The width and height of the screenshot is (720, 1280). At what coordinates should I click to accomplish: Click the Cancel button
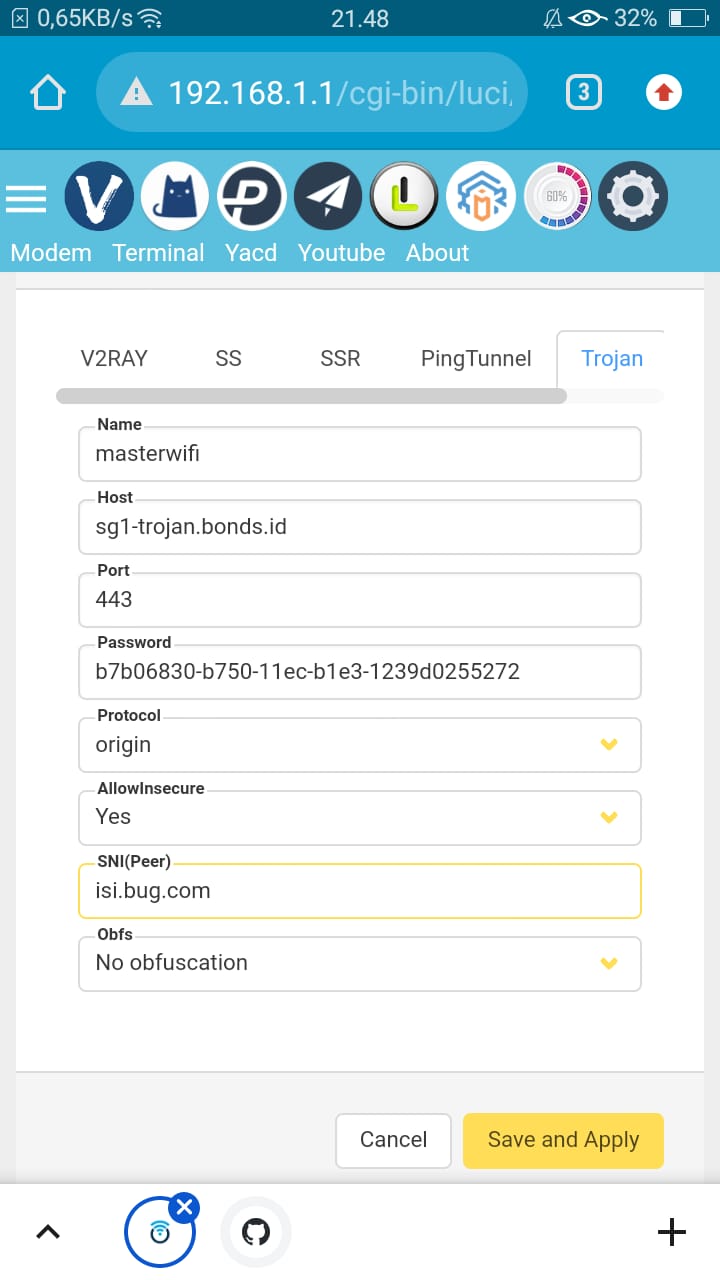(x=393, y=1140)
